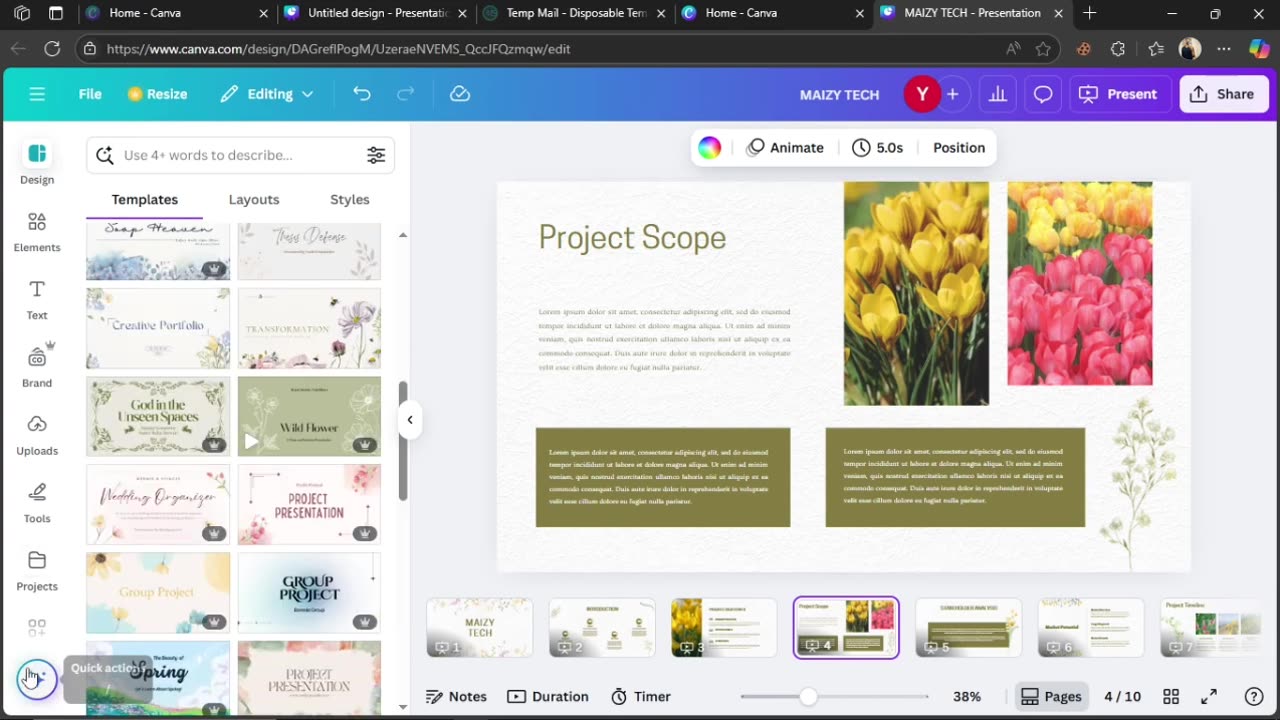Image resolution: width=1280 pixels, height=720 pixels.
Task: Open the Resize option
Action: (157, 94)
